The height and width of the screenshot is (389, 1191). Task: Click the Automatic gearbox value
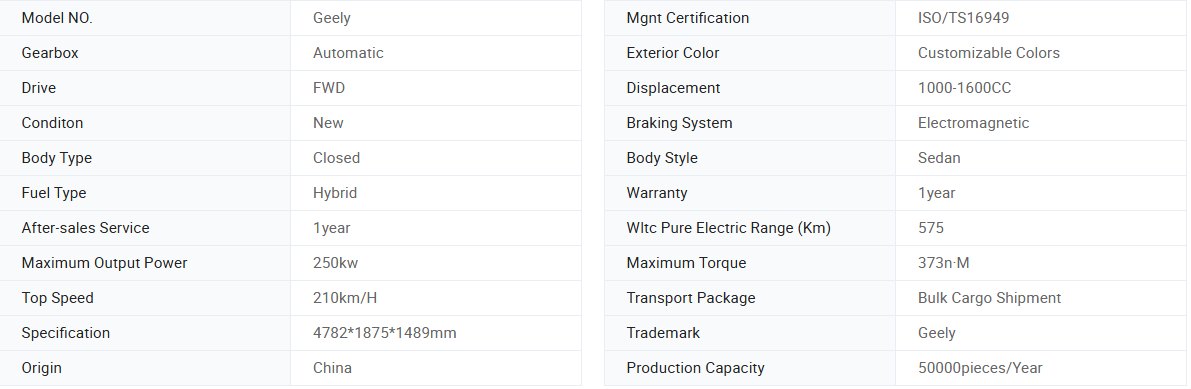tap(348, 53)
